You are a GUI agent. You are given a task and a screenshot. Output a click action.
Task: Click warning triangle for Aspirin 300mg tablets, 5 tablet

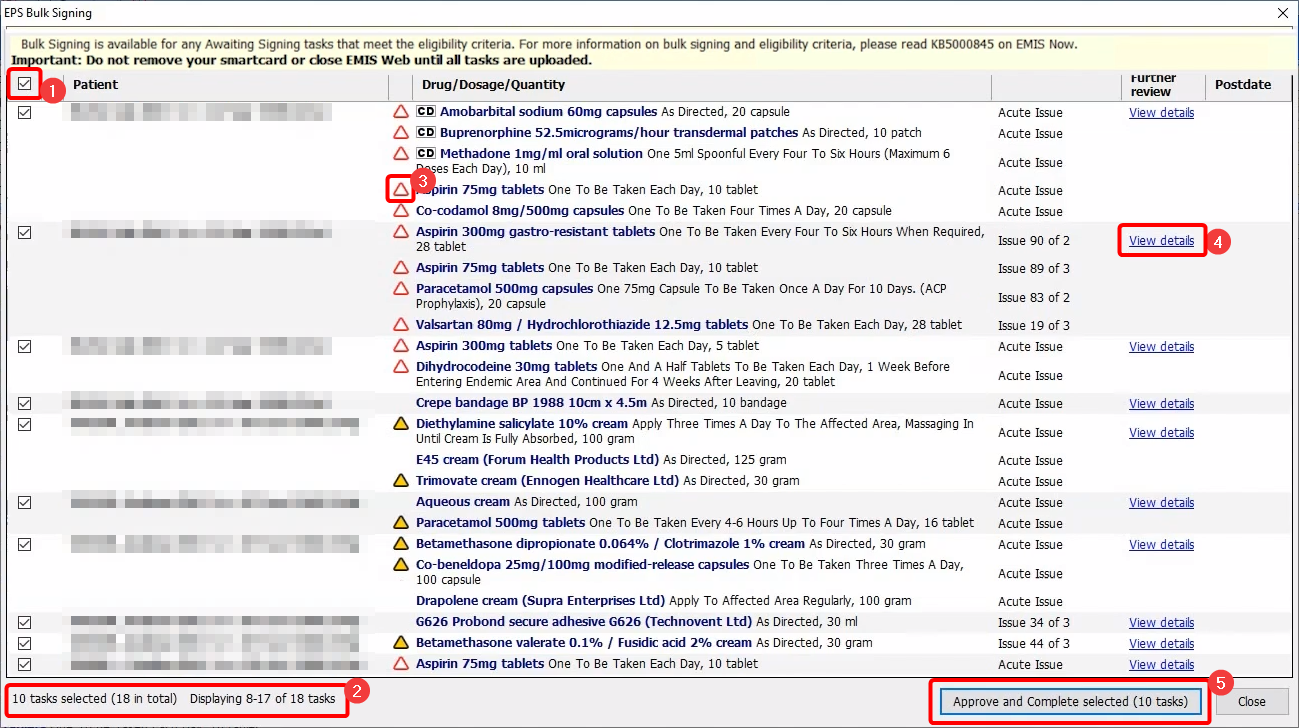(x=401, y=346)
